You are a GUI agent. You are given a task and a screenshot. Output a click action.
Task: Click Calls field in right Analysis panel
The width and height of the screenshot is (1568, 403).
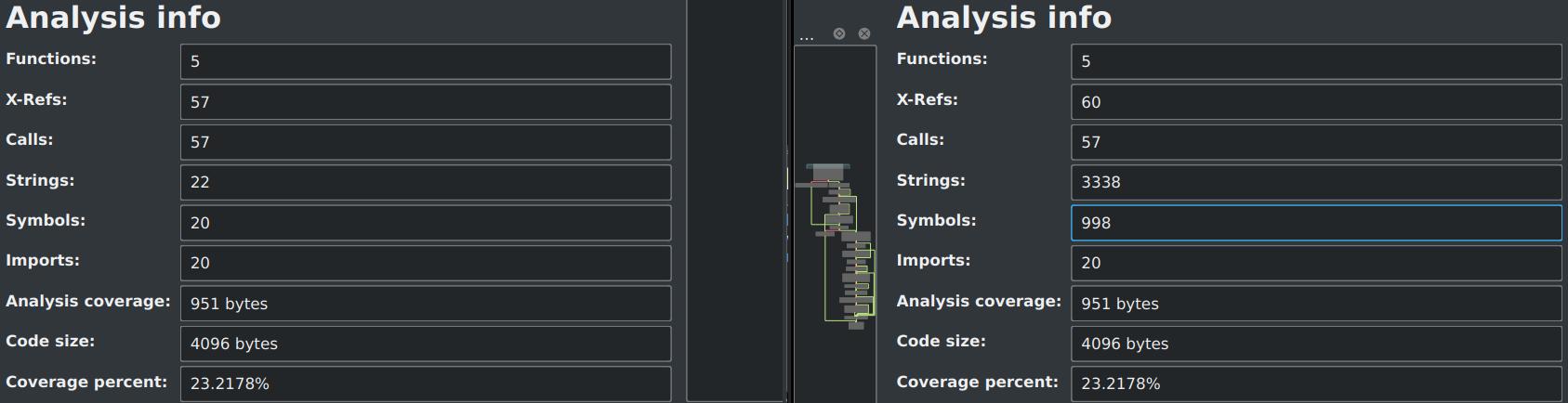1315,142
